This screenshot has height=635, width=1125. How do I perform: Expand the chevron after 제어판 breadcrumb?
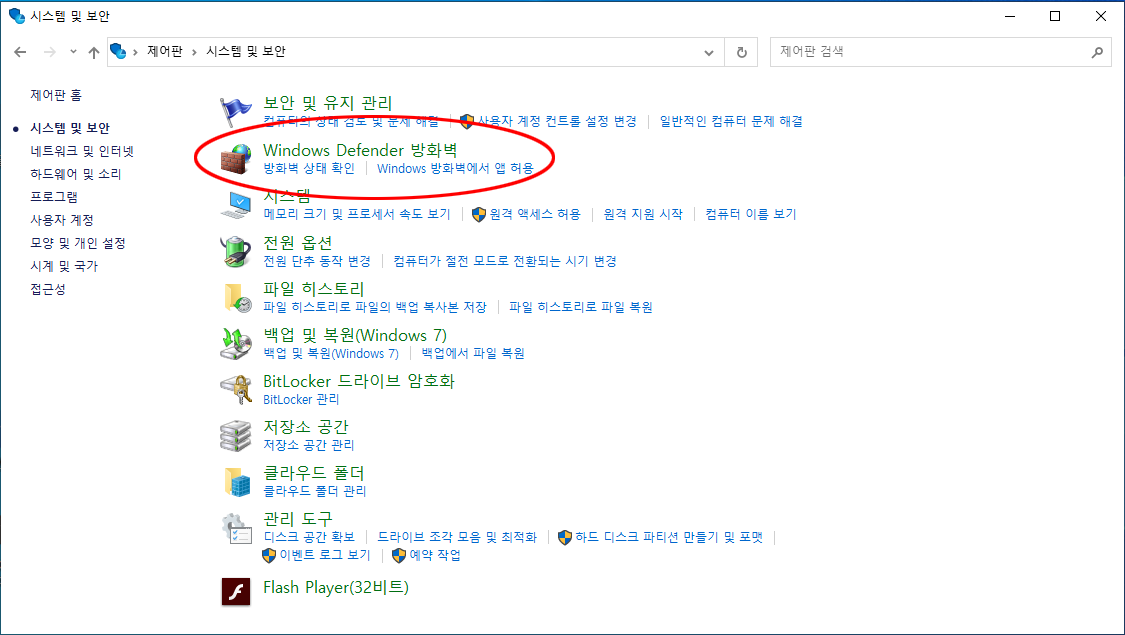tap(194, 52)
